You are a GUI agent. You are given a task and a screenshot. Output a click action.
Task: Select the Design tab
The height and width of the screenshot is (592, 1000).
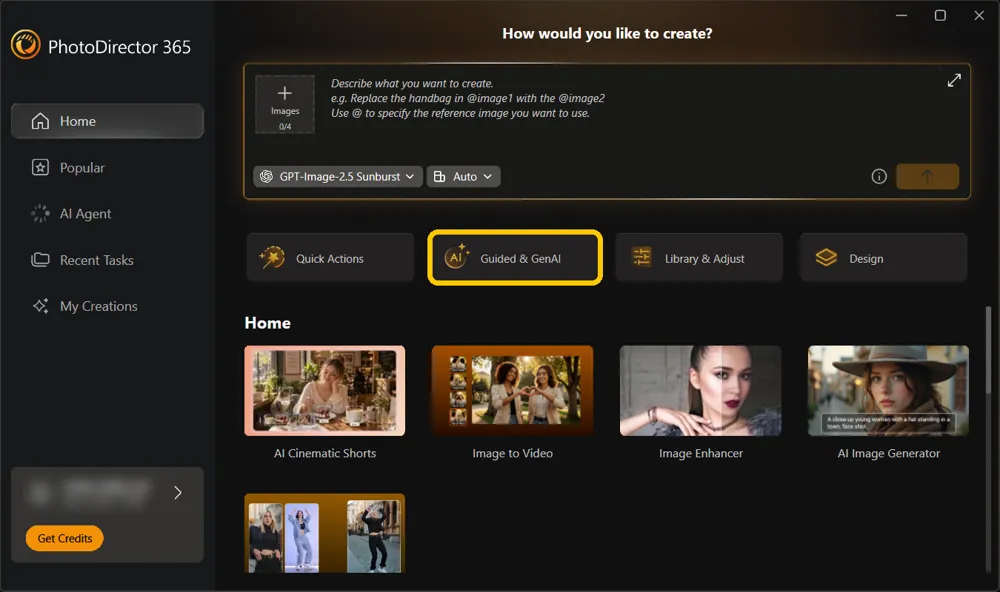click(x=883, y=258)
